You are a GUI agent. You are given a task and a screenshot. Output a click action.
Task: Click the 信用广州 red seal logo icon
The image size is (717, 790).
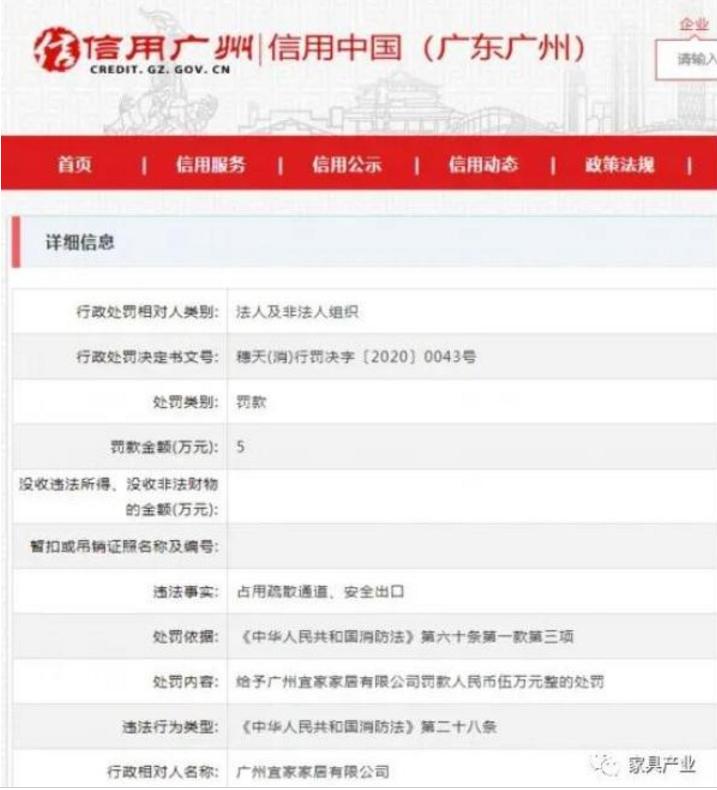(56, 49)
